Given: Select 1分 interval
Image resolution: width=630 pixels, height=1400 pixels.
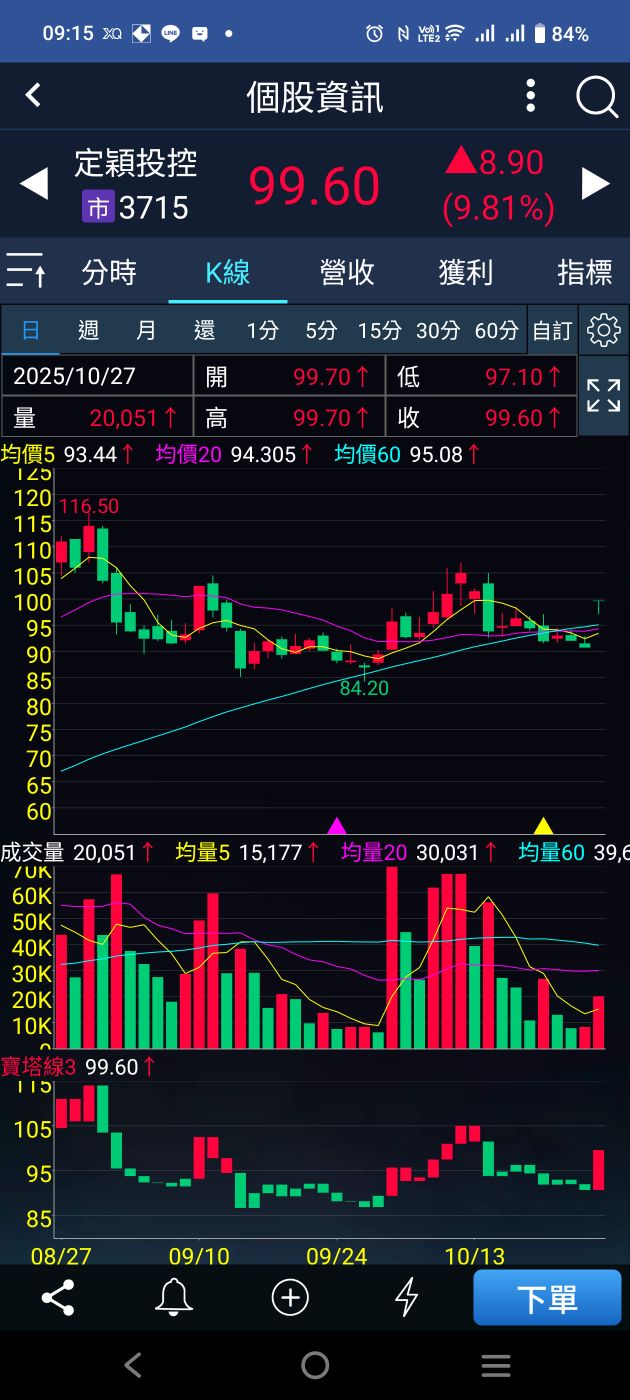Looking at the screenshot, I should coord(263,330).
